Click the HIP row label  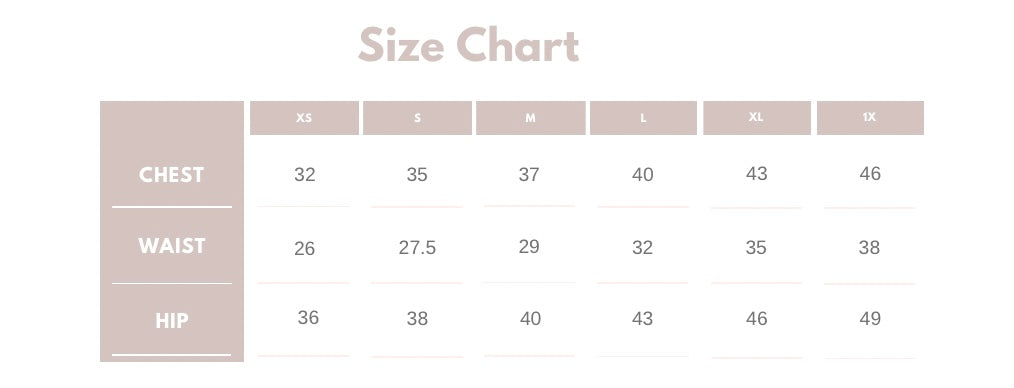171,321
